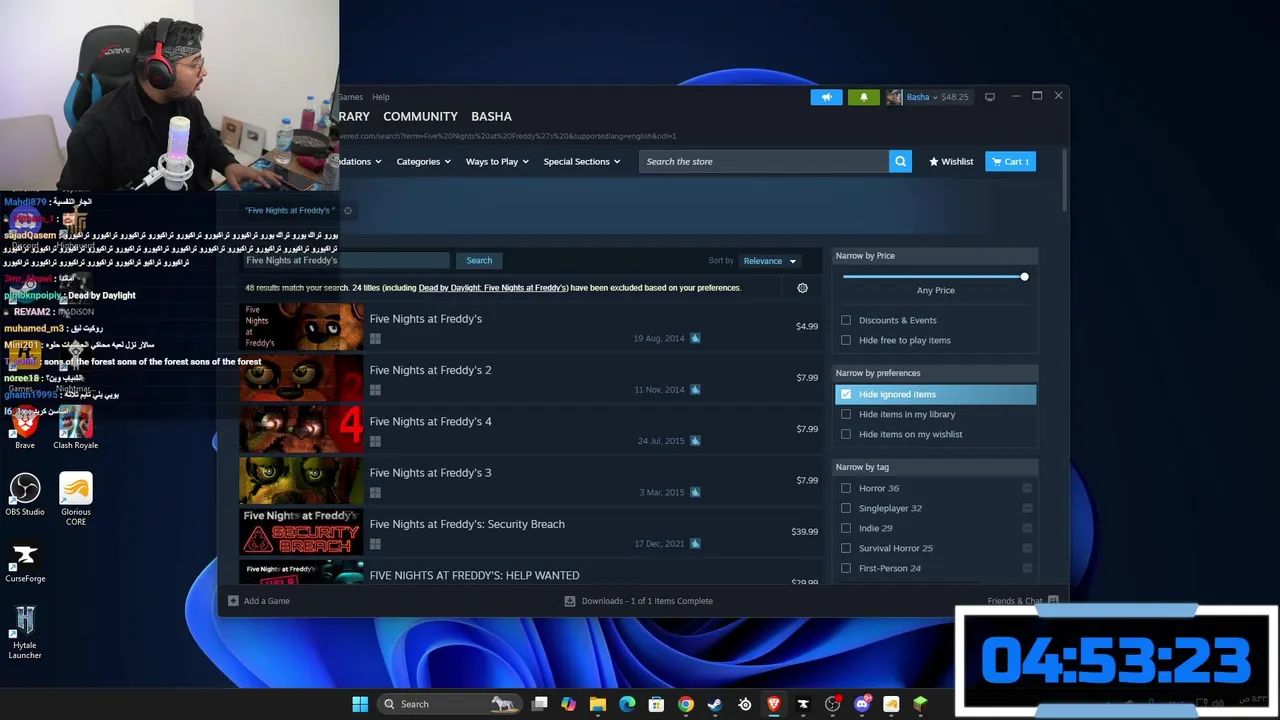Check the Singleplayer tag filter

pos(846,508)
